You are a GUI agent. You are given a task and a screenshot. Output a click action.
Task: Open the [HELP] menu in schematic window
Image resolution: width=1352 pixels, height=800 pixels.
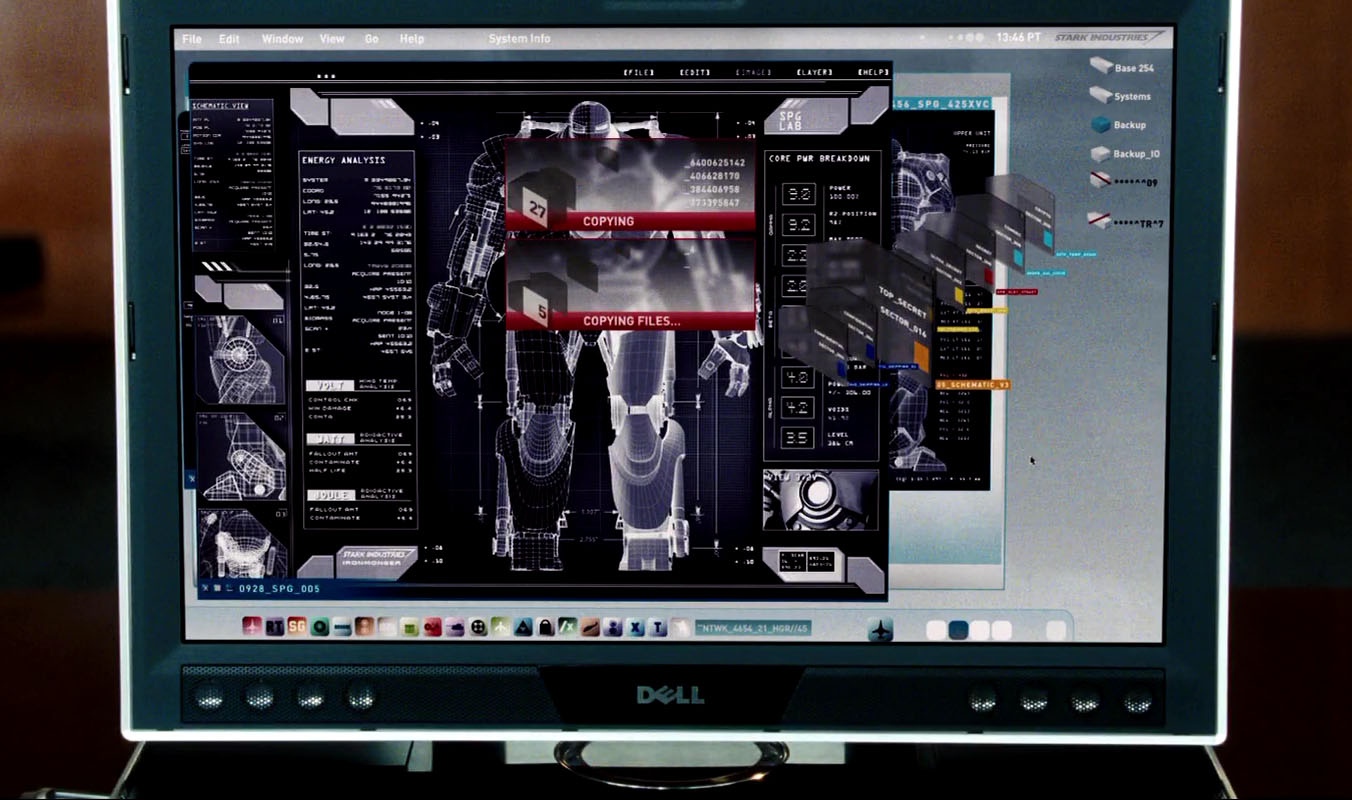click(x=872, y=73)
